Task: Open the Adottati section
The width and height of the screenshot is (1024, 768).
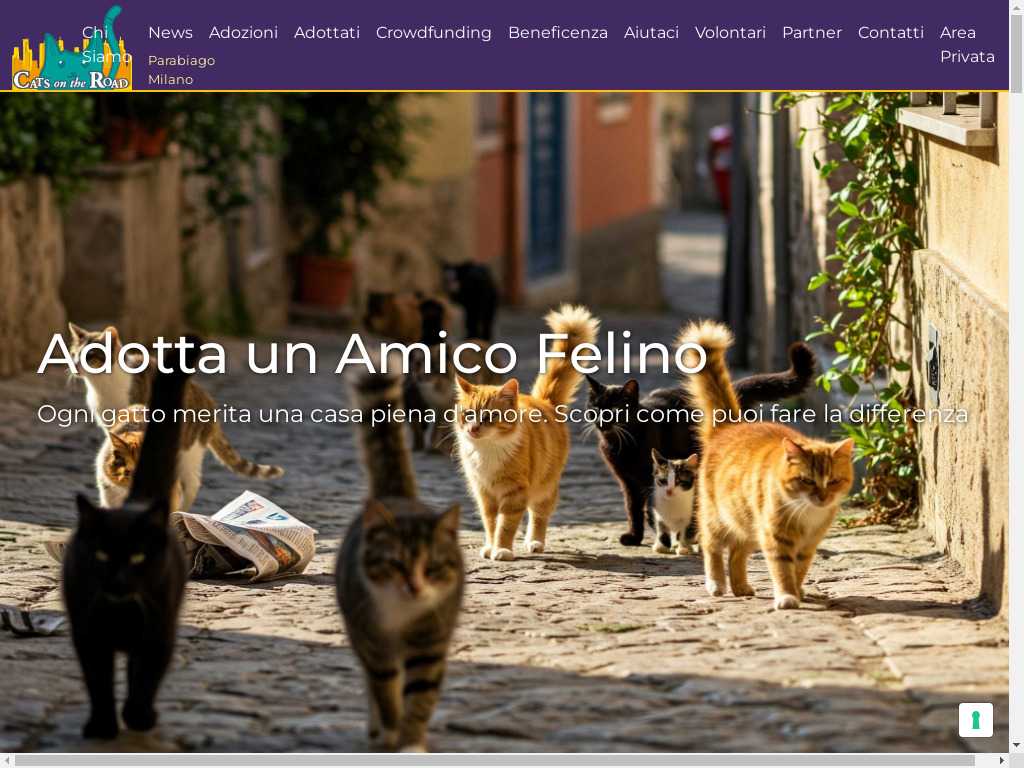Action: [327, 33]
